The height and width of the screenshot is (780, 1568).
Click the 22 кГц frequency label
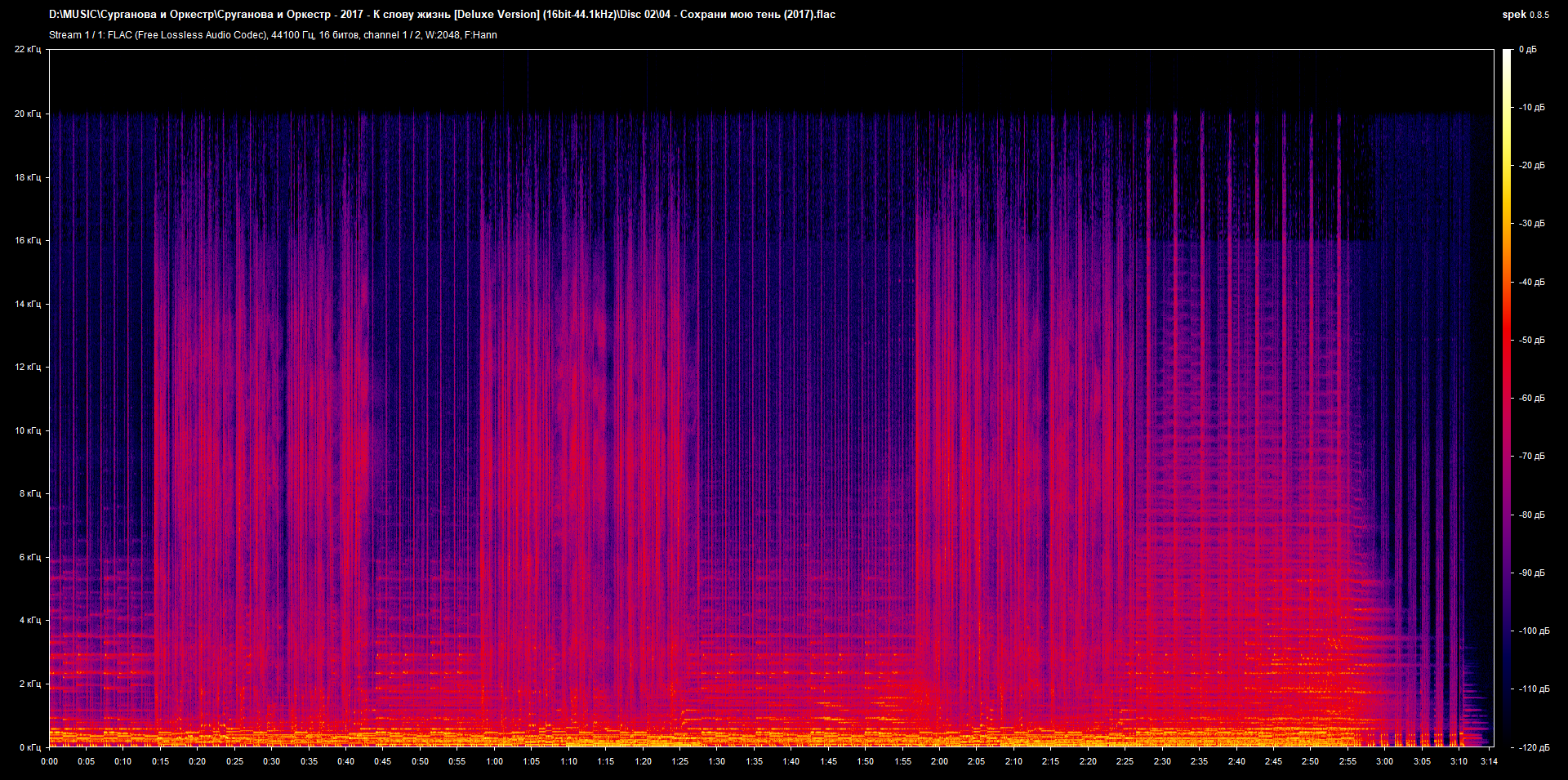pyautogui.click(x=27, y=50)
